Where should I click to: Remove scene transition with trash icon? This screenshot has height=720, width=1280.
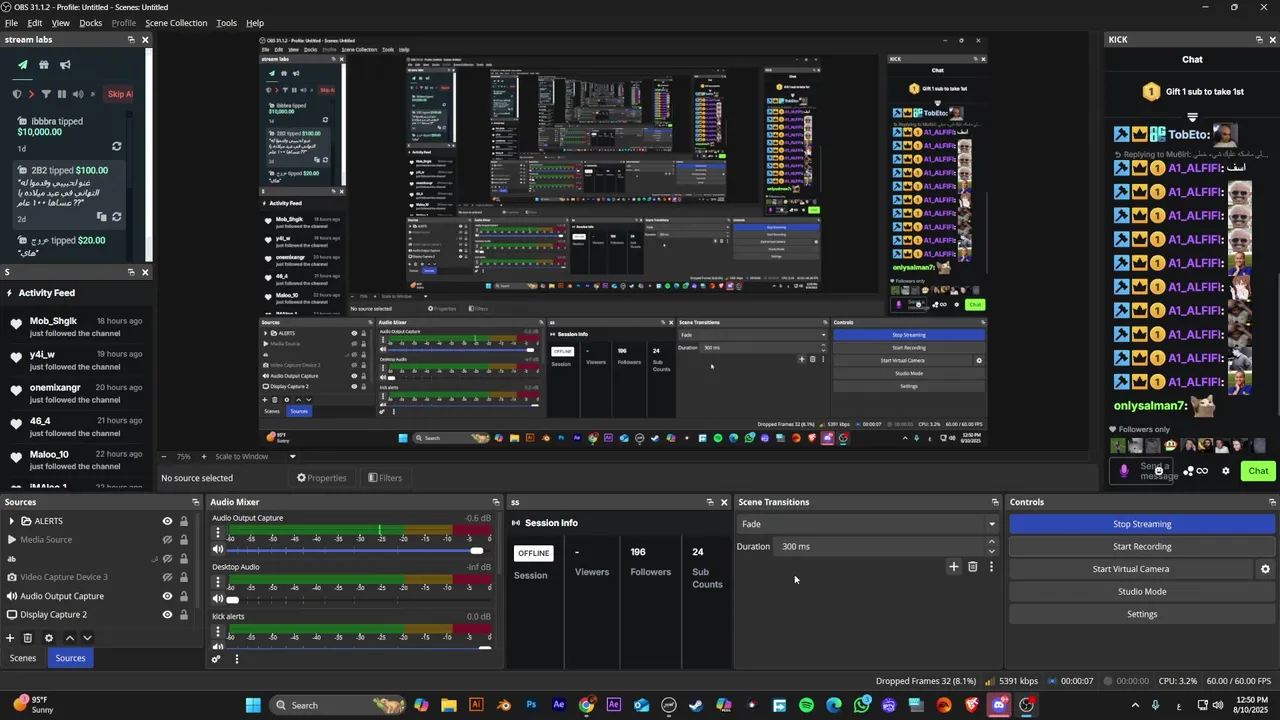click(972, 567)
